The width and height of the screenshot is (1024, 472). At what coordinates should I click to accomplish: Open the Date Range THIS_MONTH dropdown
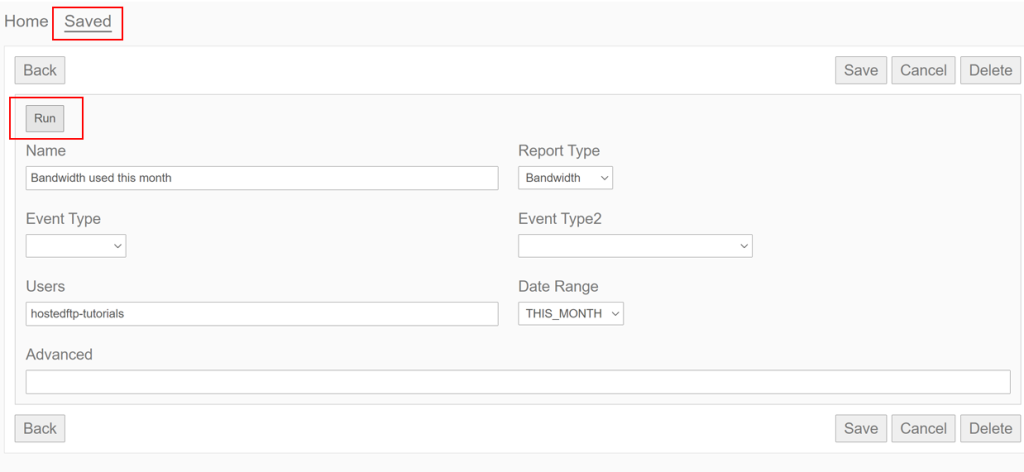pyautogui.click(x=571, y=314)
